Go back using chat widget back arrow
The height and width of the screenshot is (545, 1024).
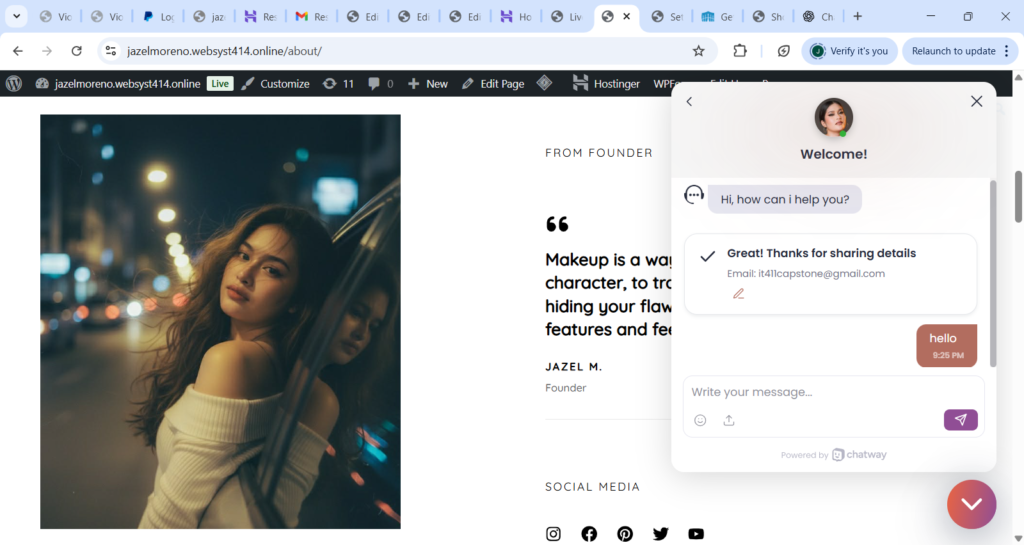tap(689, 101)
